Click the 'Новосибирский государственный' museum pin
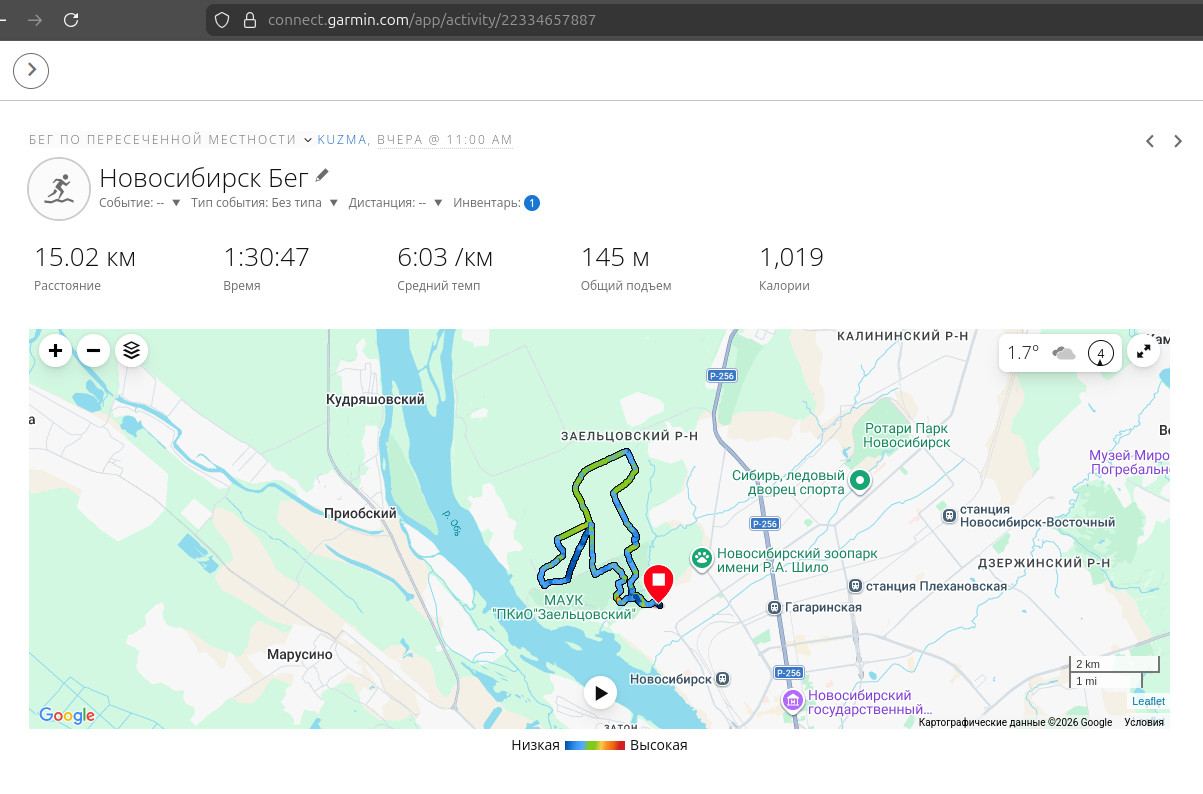1203x794 pixels. (x=792, y=701)
